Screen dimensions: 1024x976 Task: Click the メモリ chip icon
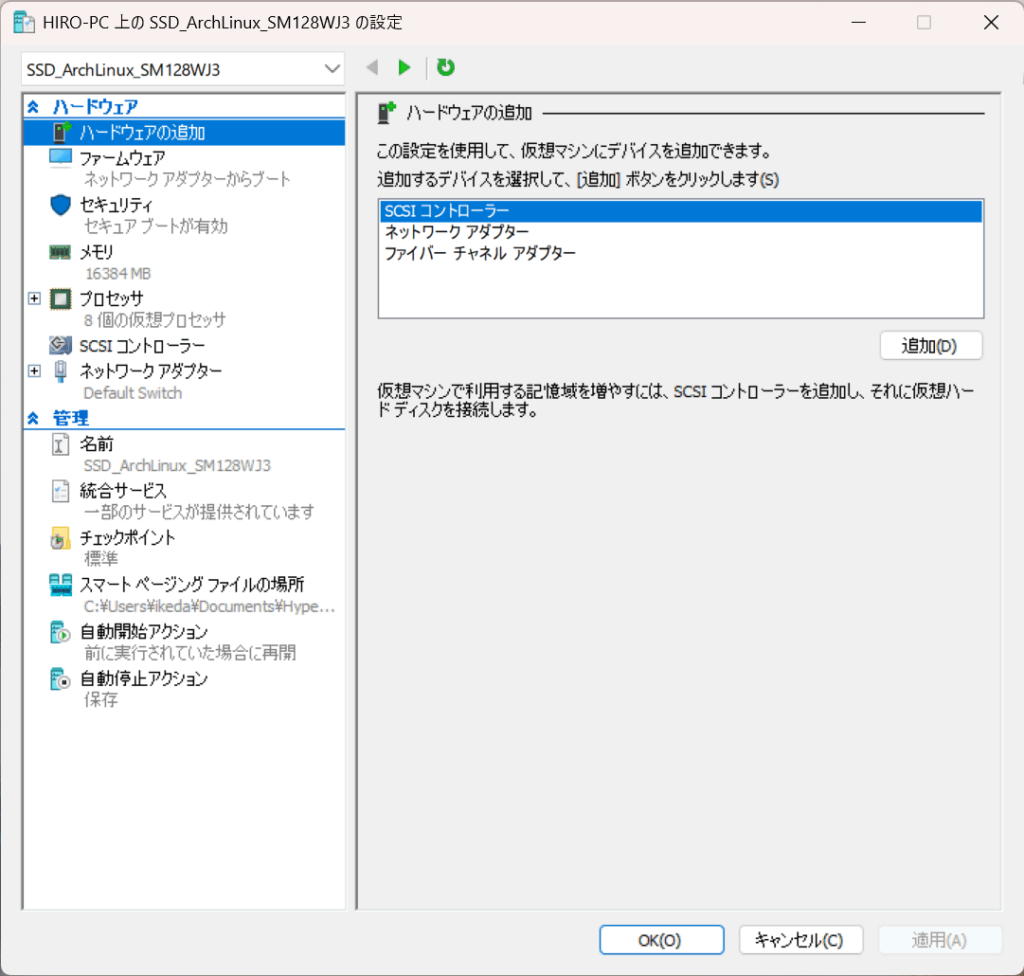[60, 252]
